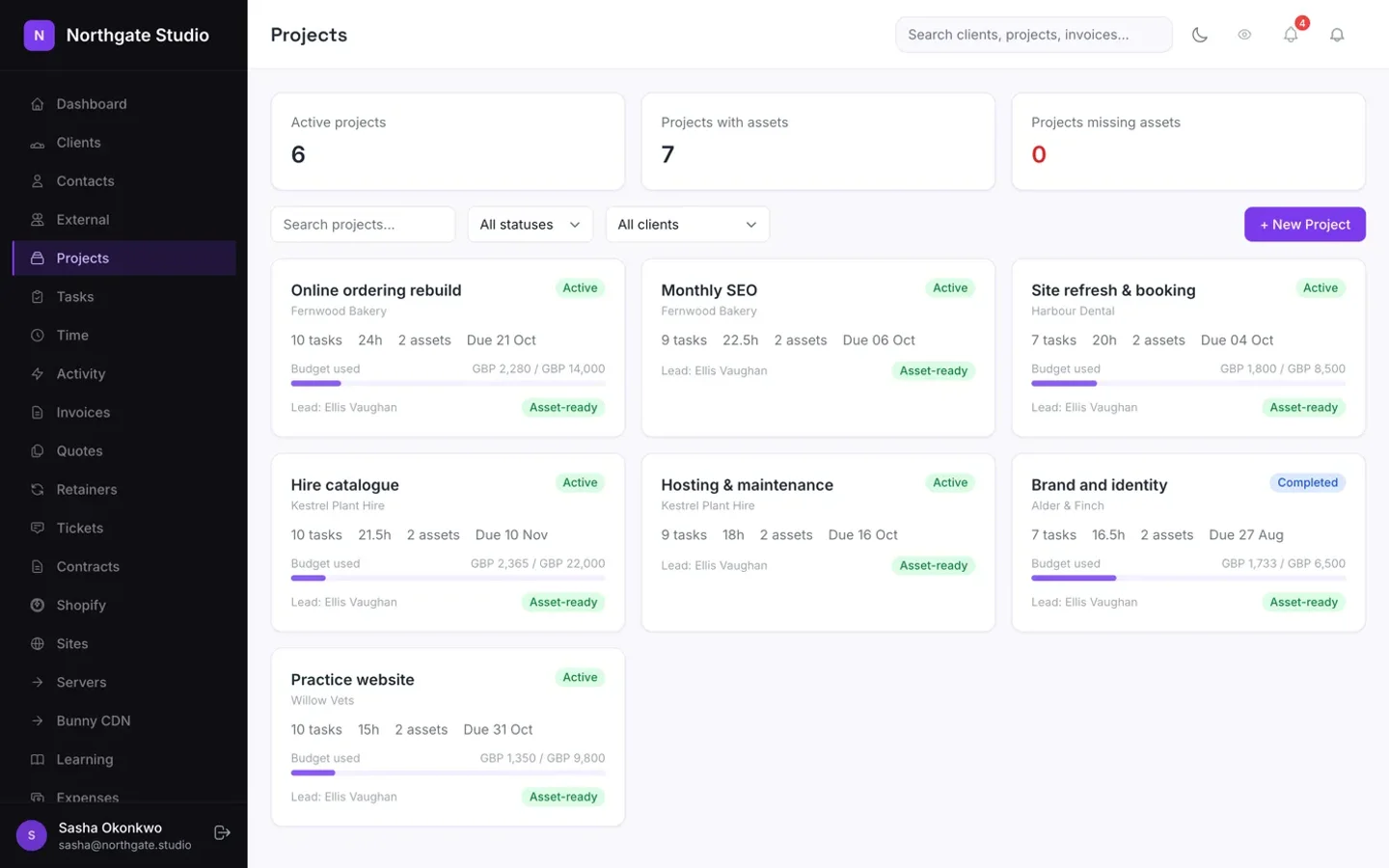Navigate to Servers in the sidebar
Screen dimensions: 1389x868
pyautogui.click(x=124, y=683)
